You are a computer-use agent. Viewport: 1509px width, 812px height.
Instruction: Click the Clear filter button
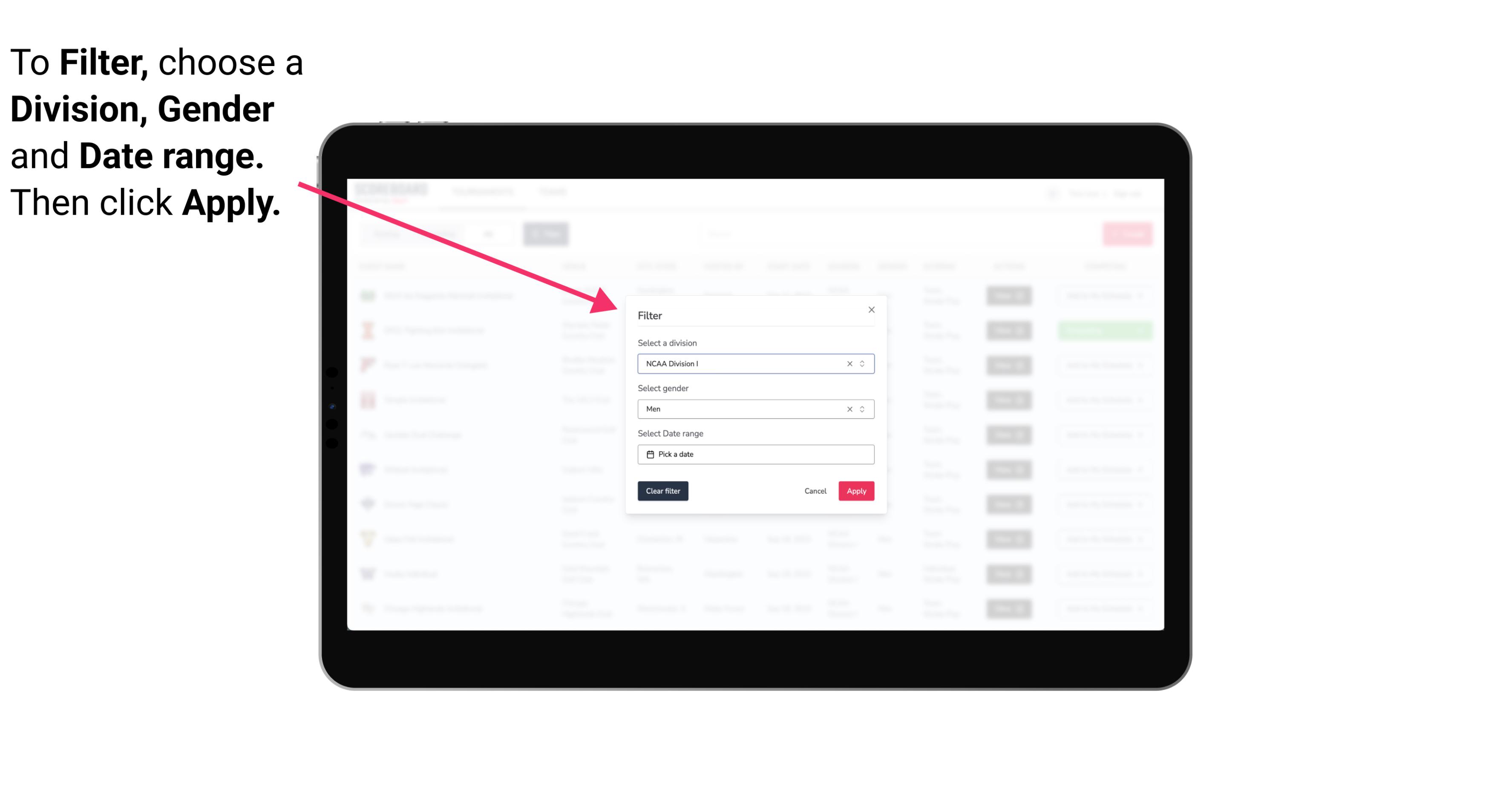point(662,491)
